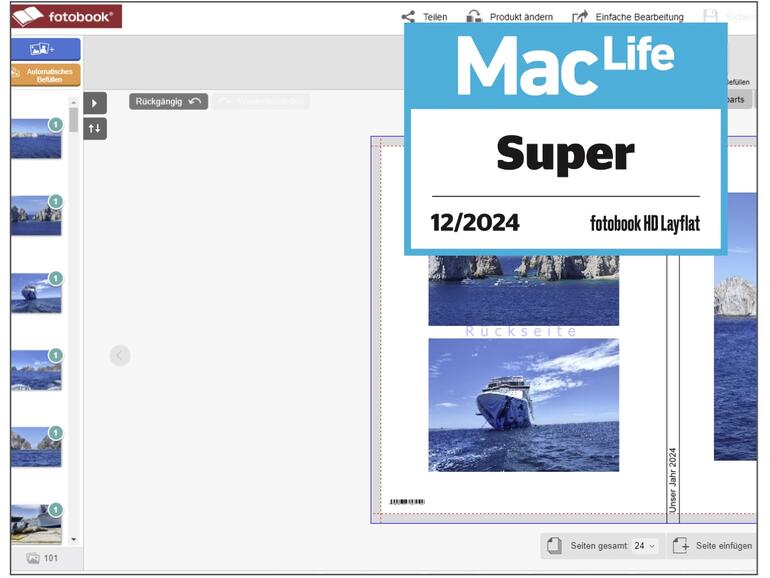Expand photo panel with arrow button
Image resolution: width=770 pixels, height=578 pixels.
coord(95,103)
